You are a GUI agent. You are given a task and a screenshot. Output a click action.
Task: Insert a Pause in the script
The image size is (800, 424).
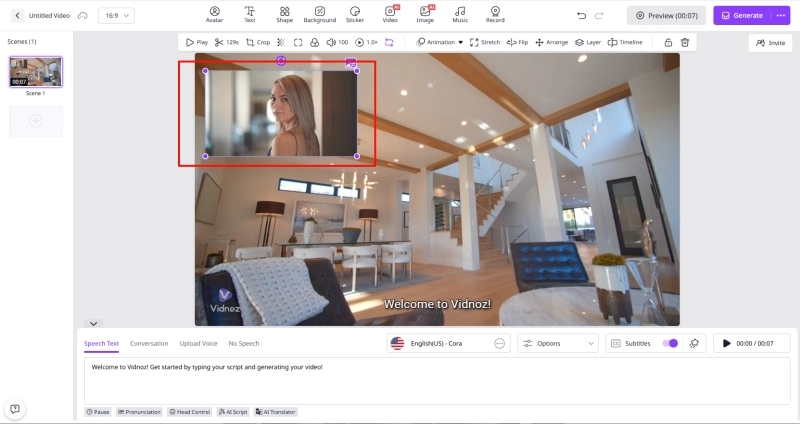97,412
